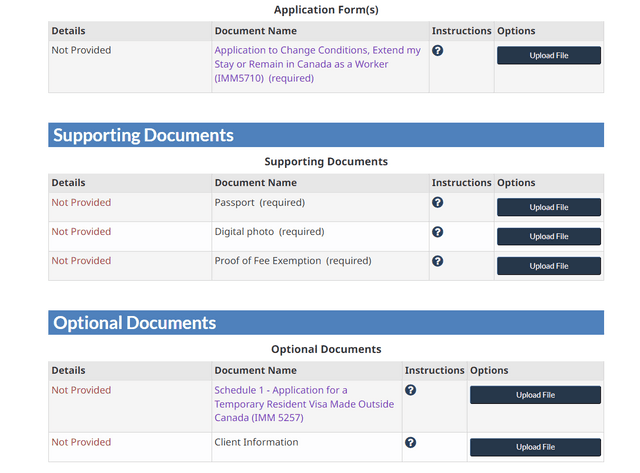Upload file for Passport document
The height and width of the screenshot is (473, 640).
pyautogui.click(x=549, y=207)
